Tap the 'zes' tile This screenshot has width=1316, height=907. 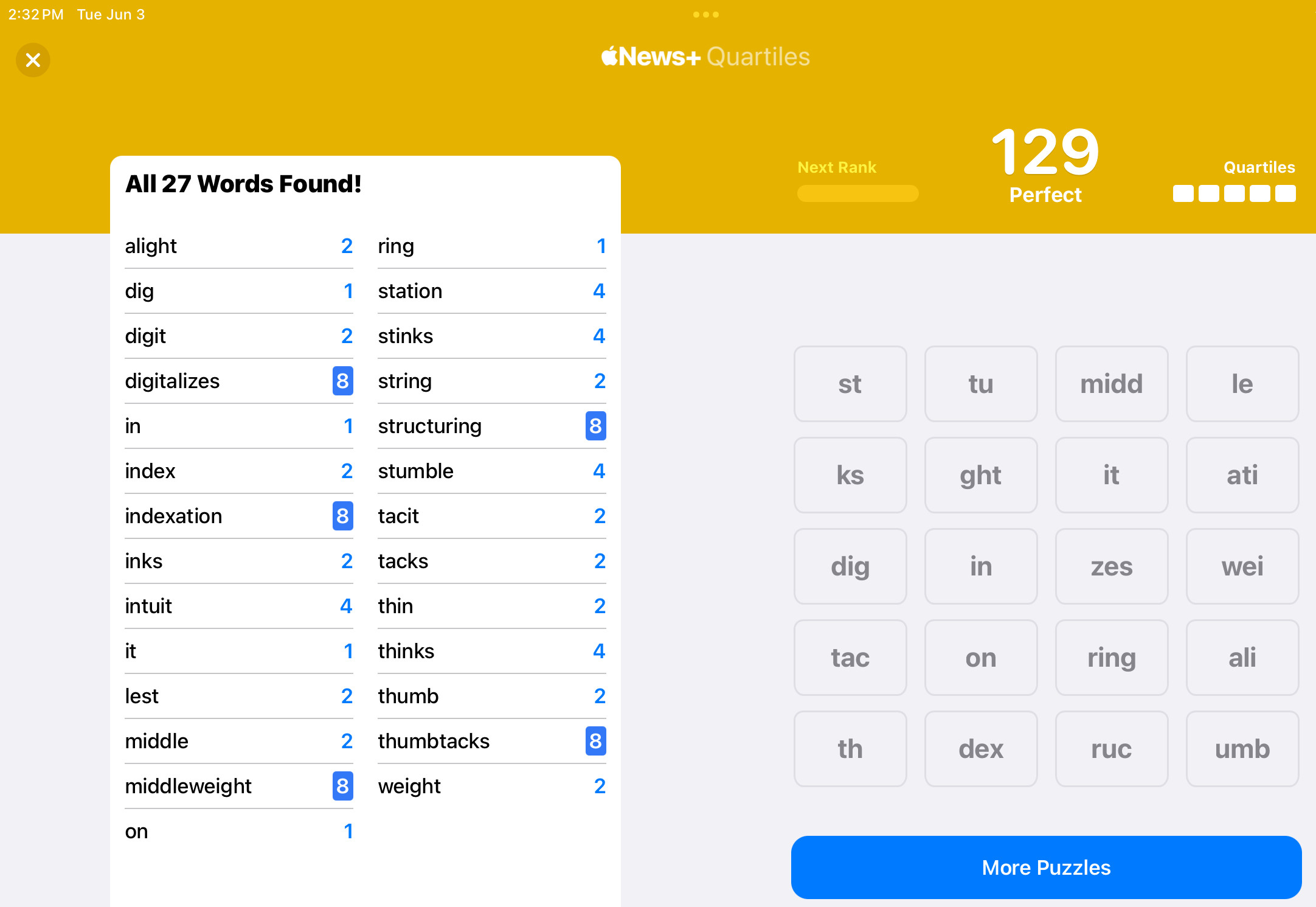[1111, 566]
